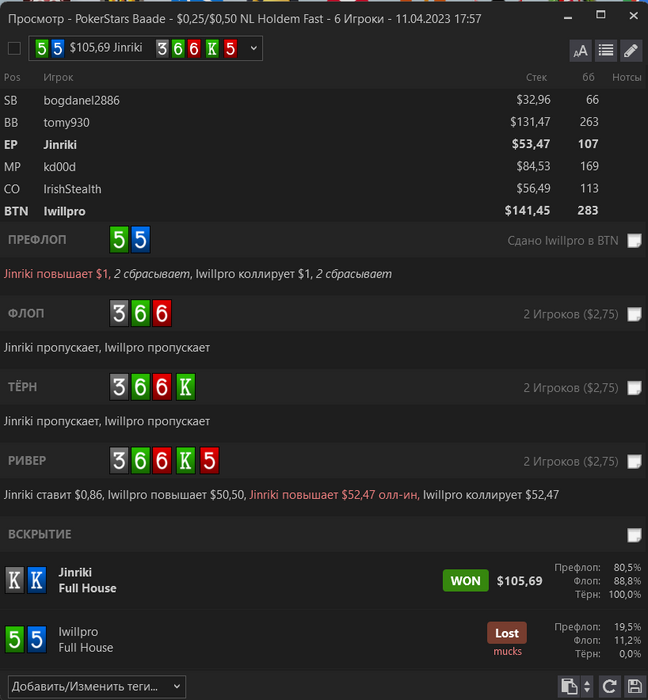The image size is (648, 700).
Task: Select player IrishStealth row
Action: pyautogui.click(x=324, y=189)
